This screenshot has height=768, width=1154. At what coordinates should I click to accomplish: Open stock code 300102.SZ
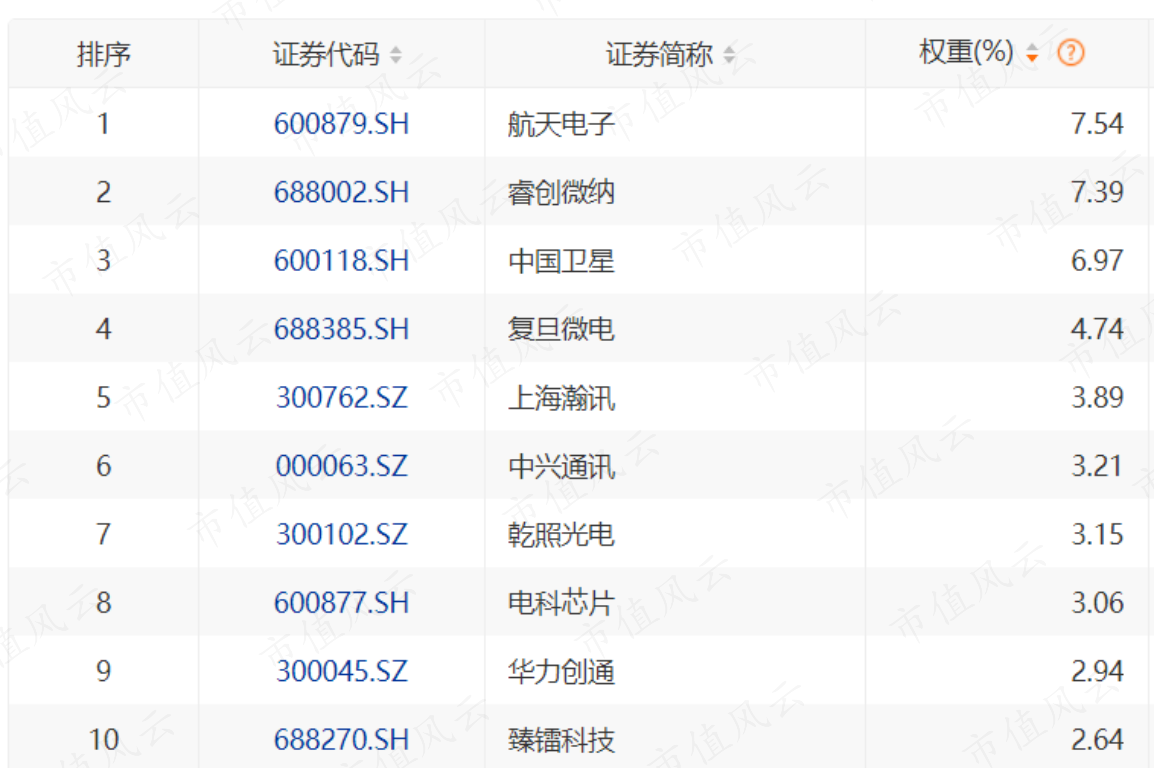pos(341,534)
